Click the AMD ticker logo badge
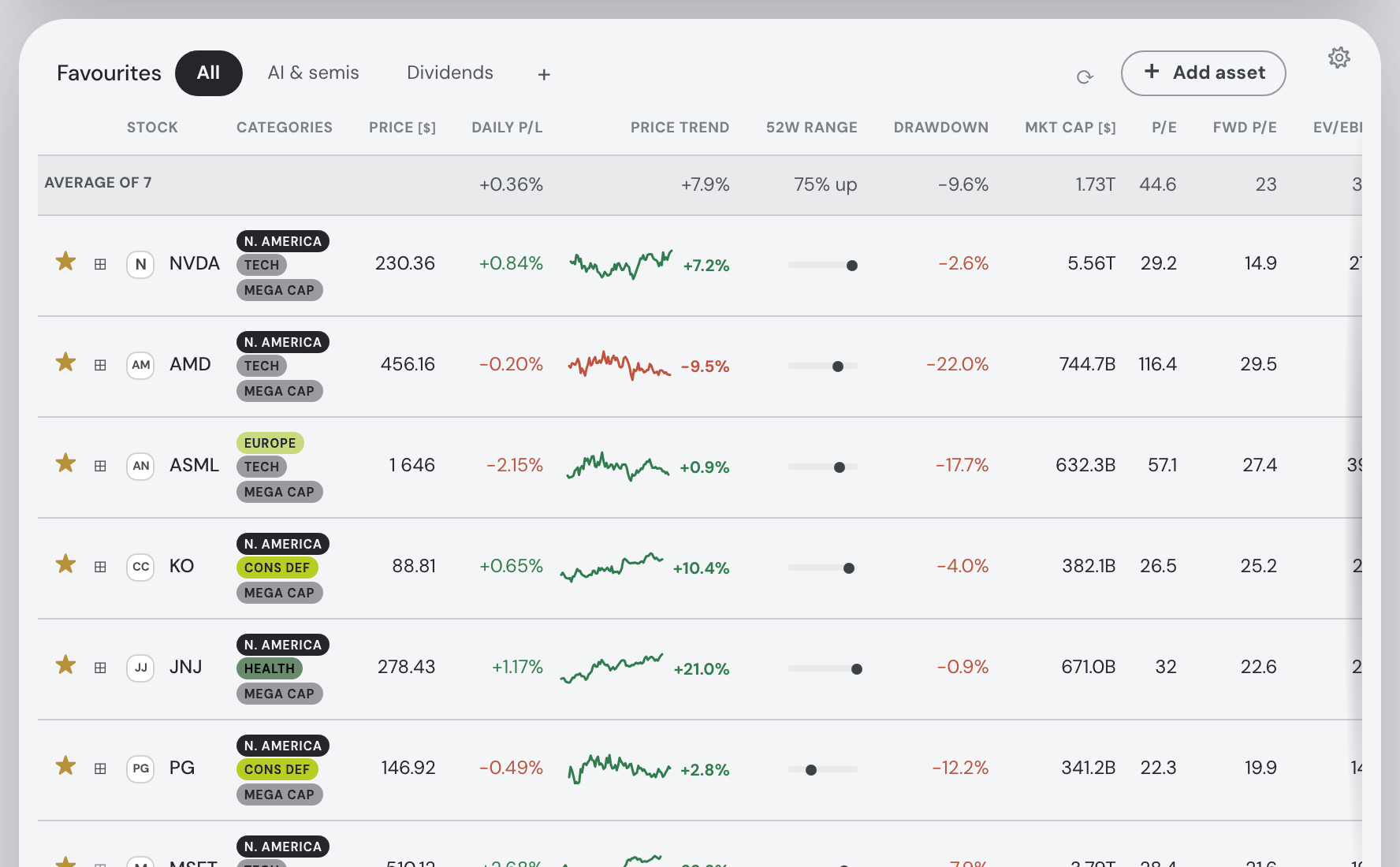Viewport: 1400px width, 867px height. click(x=140, y=365)
